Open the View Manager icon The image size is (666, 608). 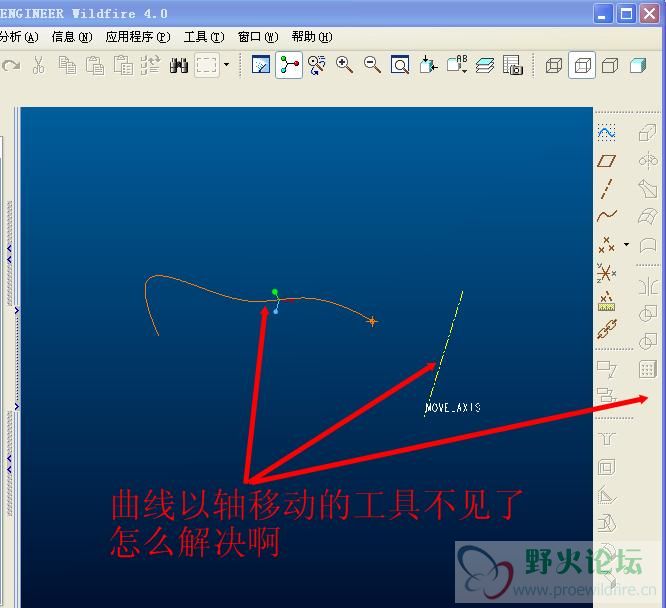click(512, 65)
